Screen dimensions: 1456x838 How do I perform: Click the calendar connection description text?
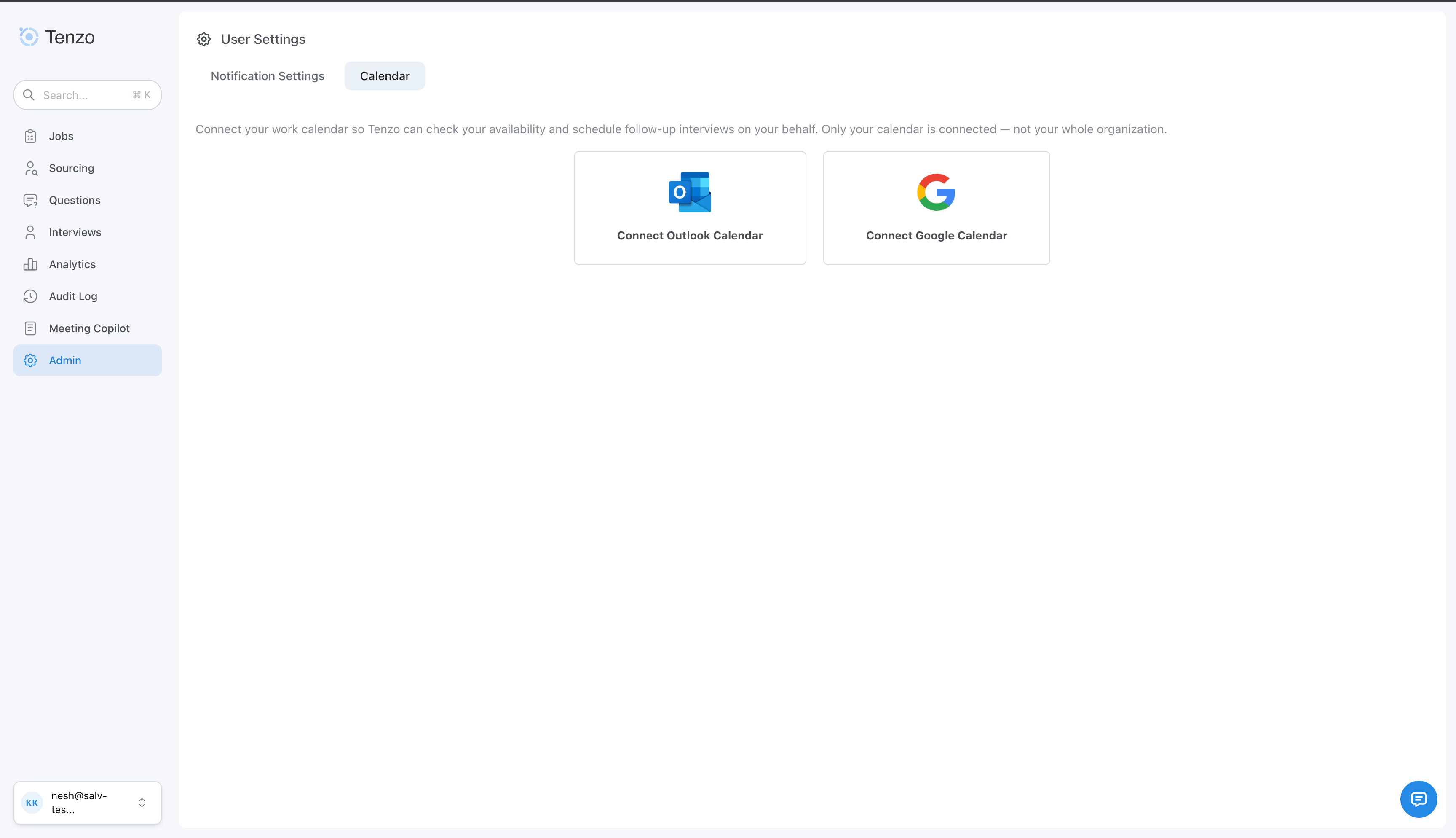coord(681,129)
